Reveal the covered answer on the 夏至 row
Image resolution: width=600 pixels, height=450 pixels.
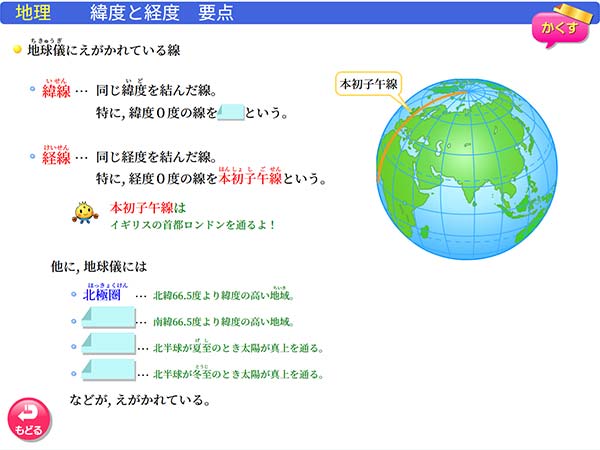click(108, 346)
